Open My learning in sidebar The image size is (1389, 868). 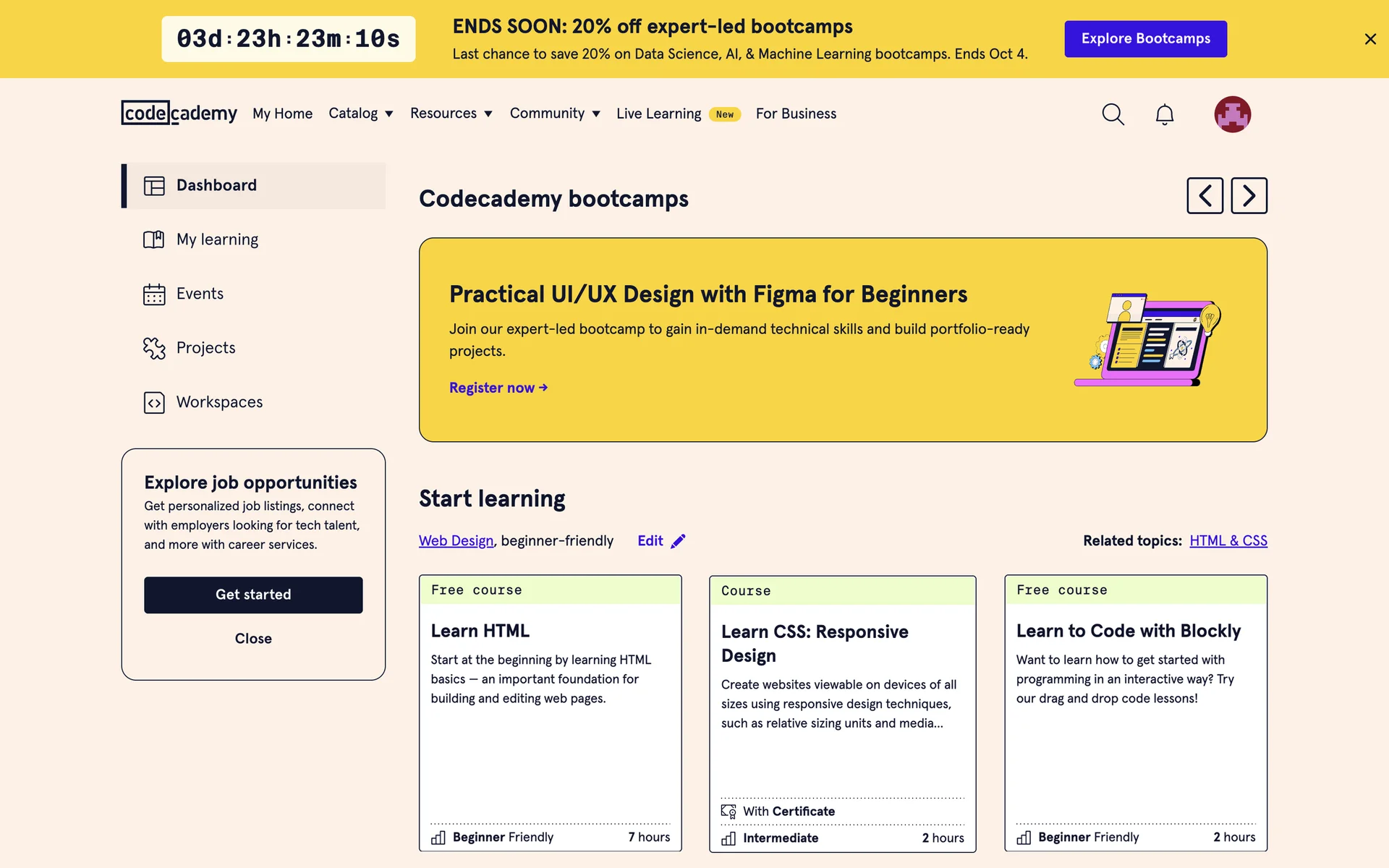(x=217, y=239)
